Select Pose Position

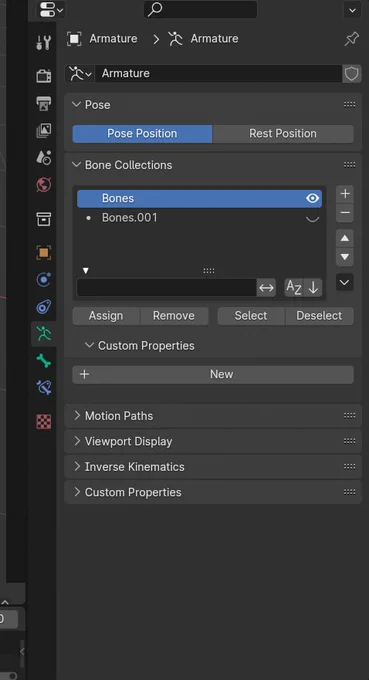[x=142, y=134]
